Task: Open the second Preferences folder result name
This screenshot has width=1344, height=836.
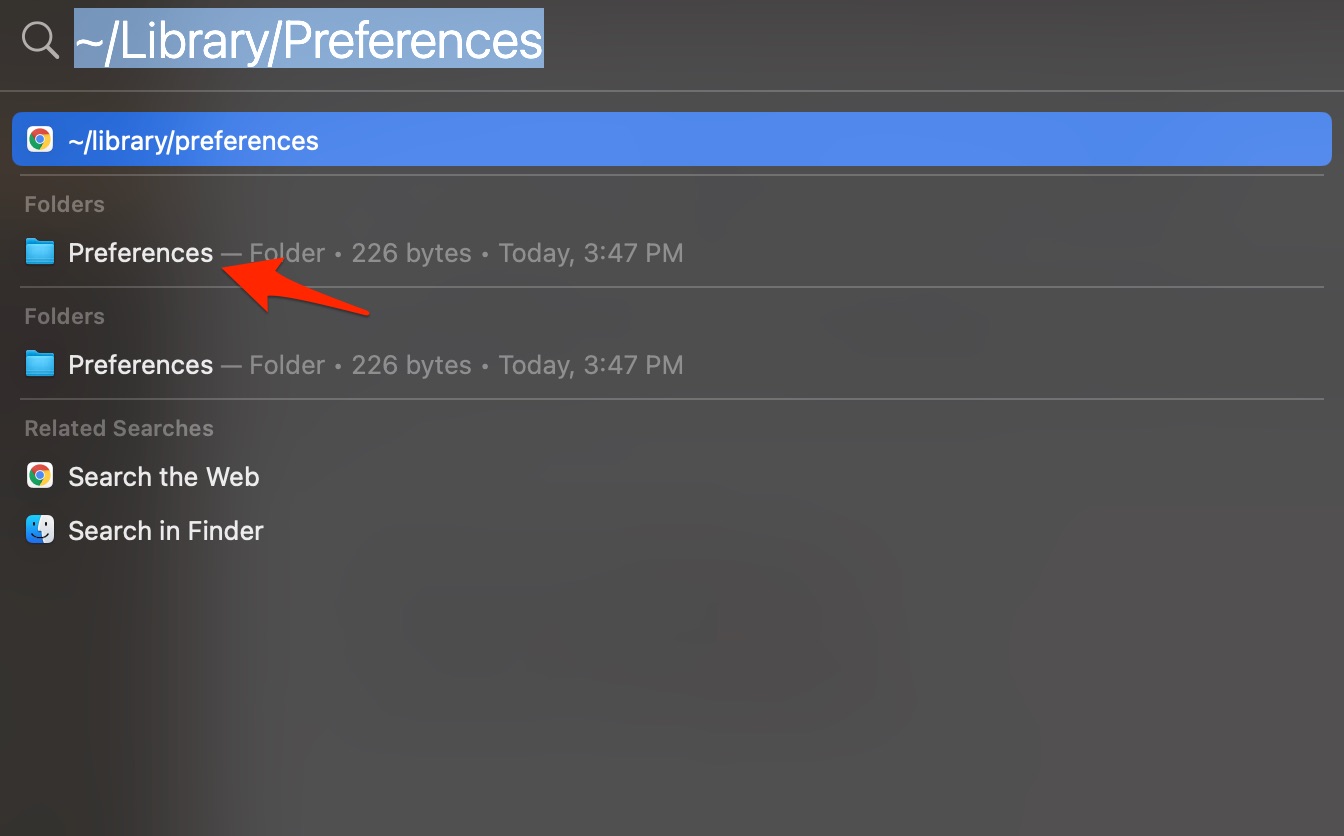Action: pos(140,365)
